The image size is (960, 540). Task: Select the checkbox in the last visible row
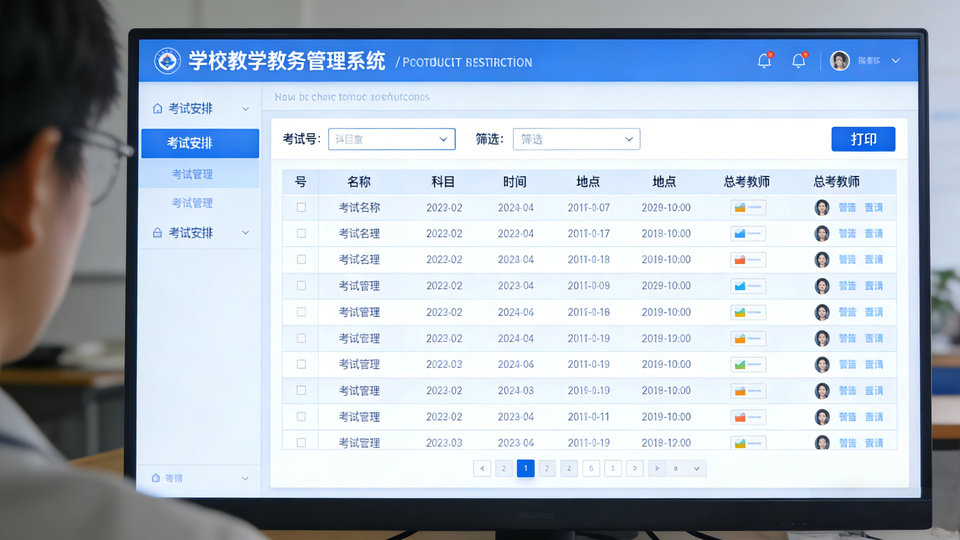[x=301, y=442]
